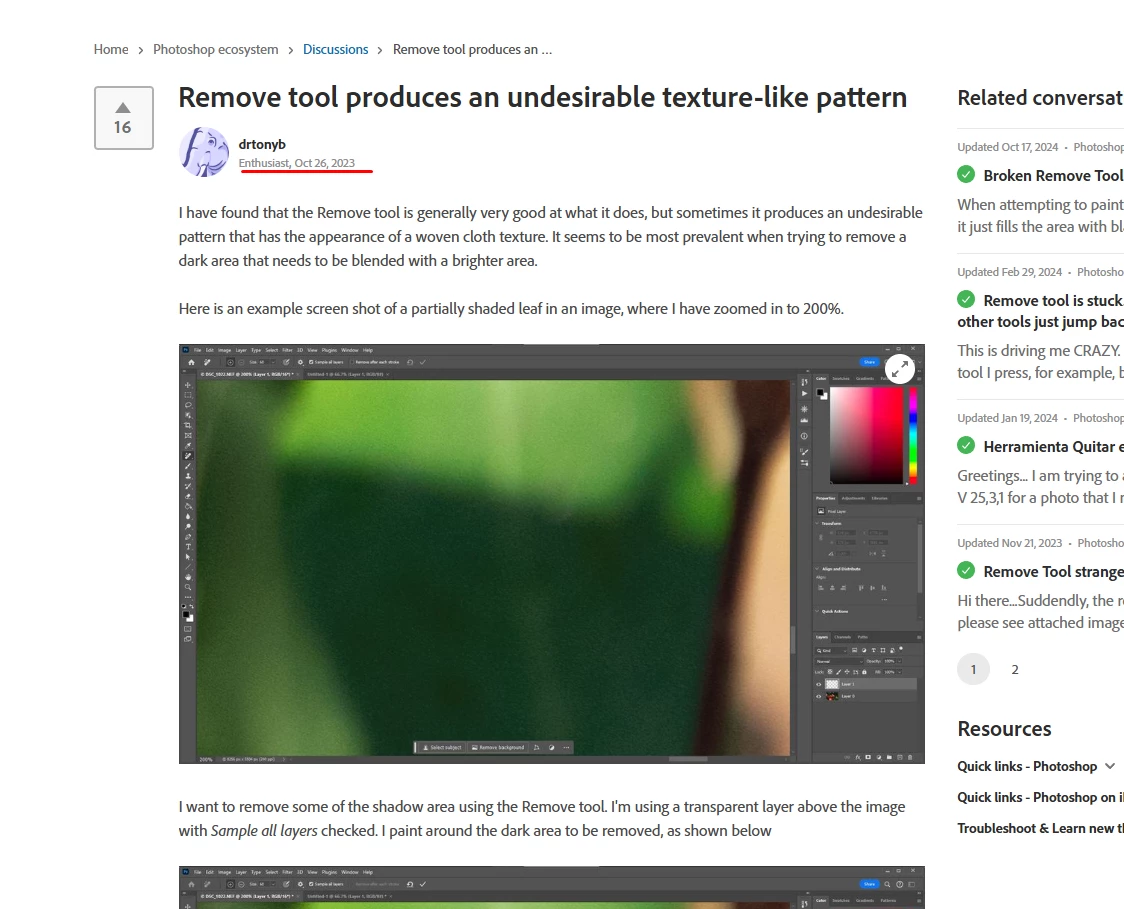This screenshot has height=909, width=1124.
Task: Select the Frame tool in first Photoshop screenshot
Action: click(188, 435)
